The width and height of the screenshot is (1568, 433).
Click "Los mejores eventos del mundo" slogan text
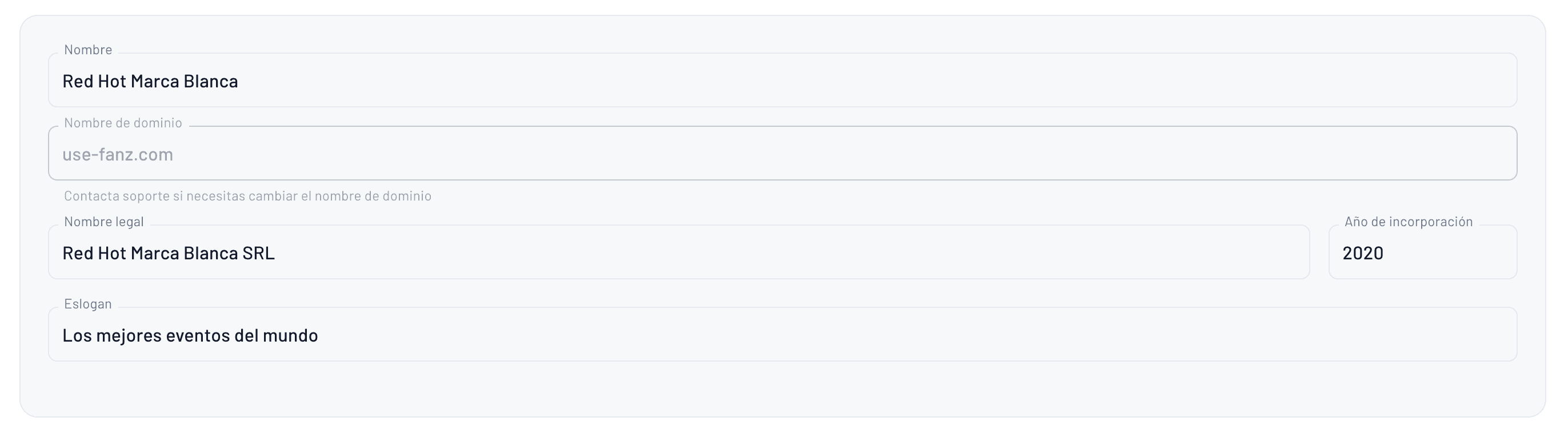coord(190,336)
